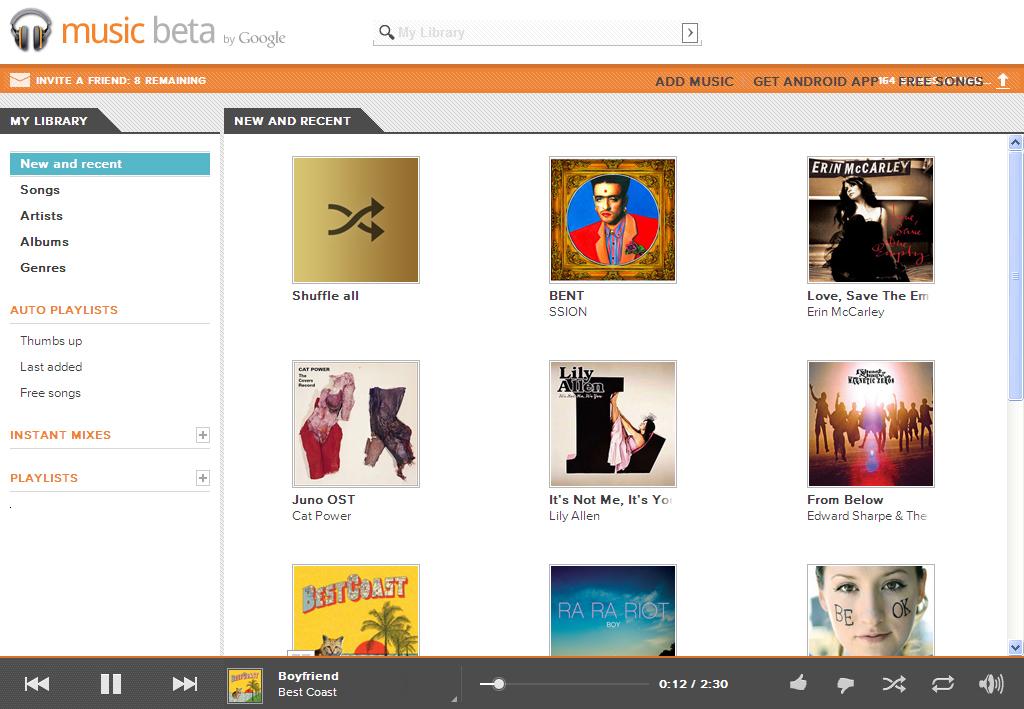Pause the current song
Viewport: 1024px width, 709px height.
pos(111,684)
